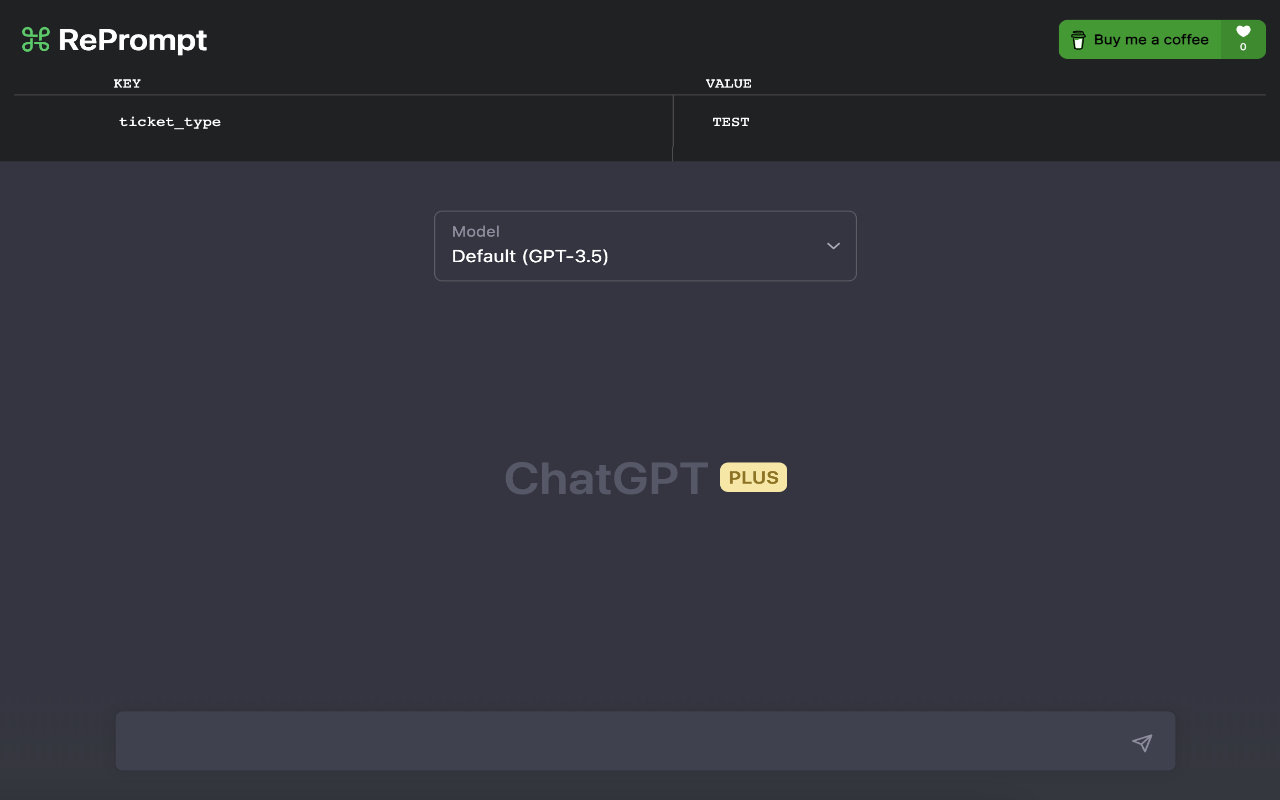Click the yellow PLUS badge
Screen dimensions: 1280x800
[753, 477]
